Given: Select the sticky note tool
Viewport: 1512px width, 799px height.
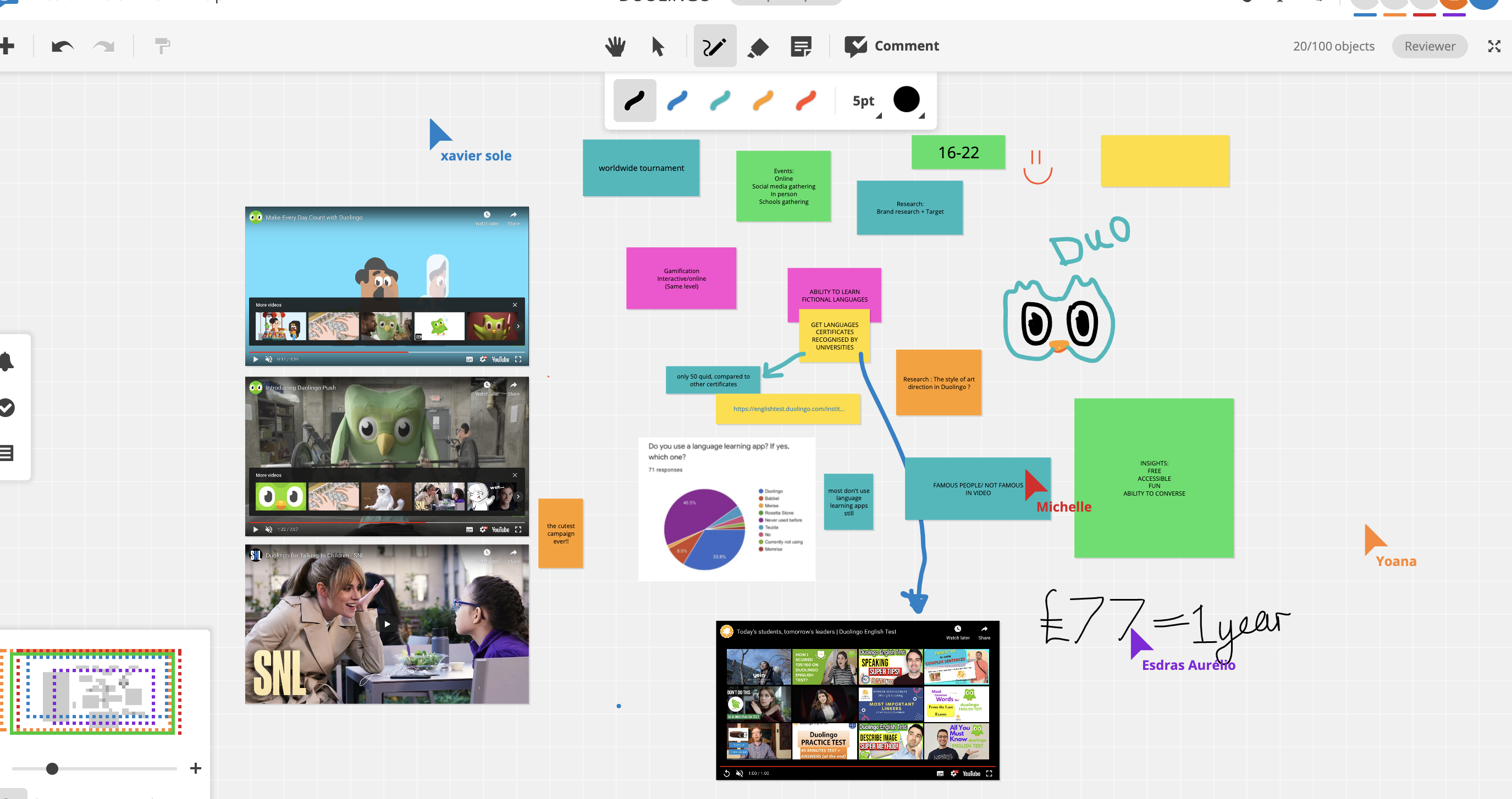Looking at the screenshot, I should 801,46.
